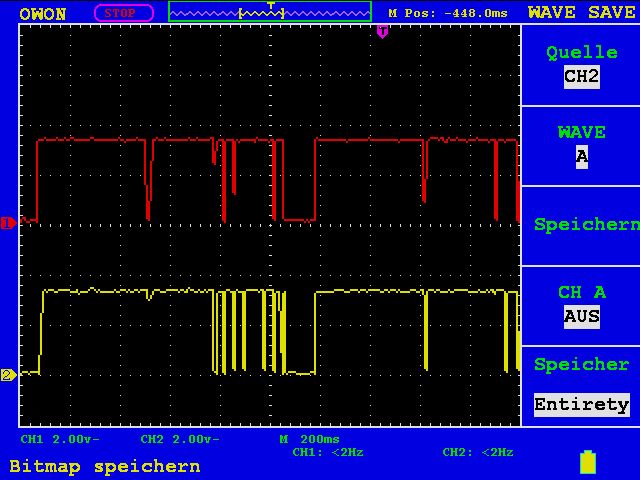Image resolution: width=640 pixels, height=480 pixels.
Task: Open the WAVE SAVE menu title
Action: pyautogui.click(x=582, y=12)
